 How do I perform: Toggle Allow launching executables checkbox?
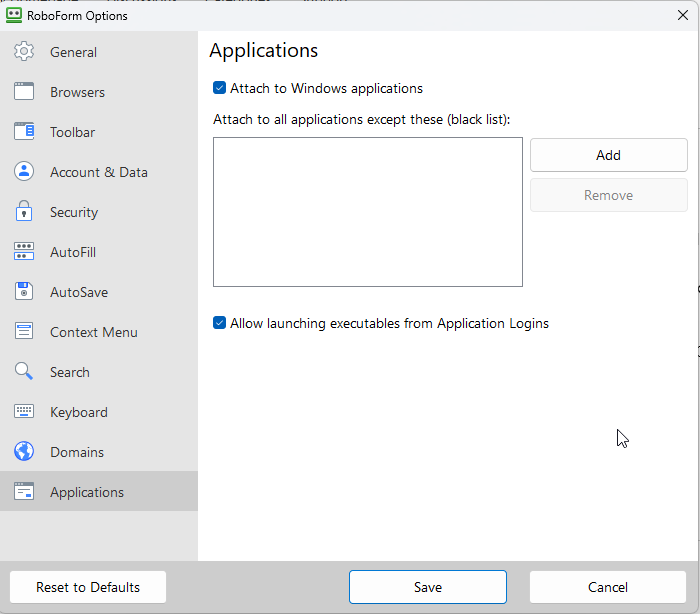click(x=220, y=323)
